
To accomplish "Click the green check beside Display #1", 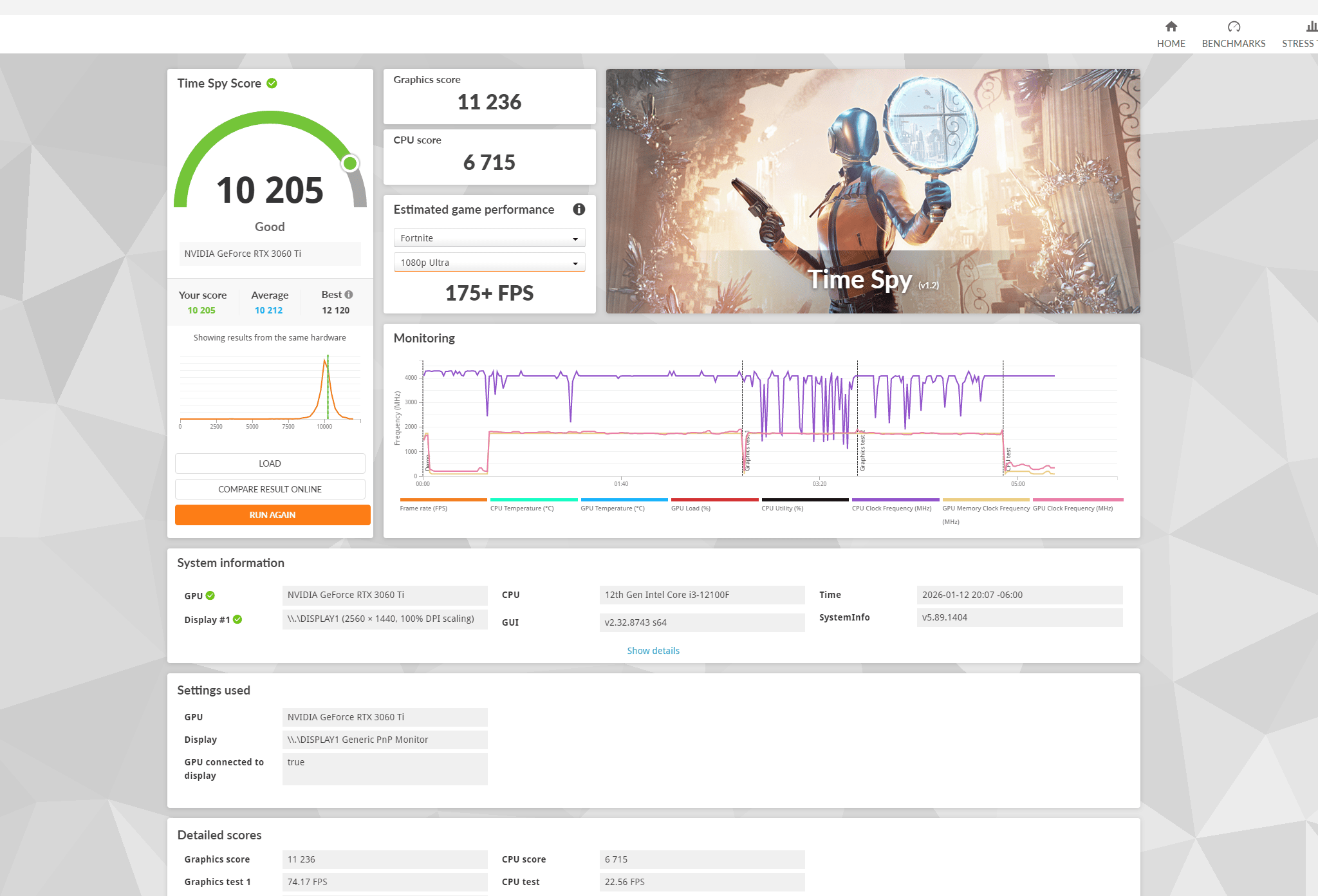I will point(237,619).
